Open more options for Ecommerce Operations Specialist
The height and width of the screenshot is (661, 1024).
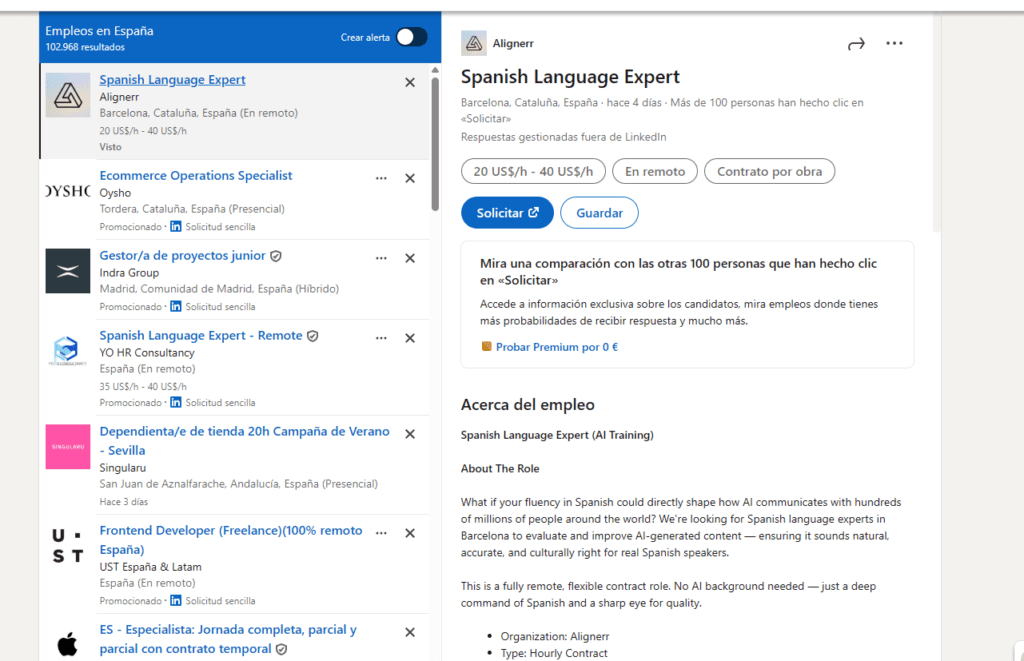381,178
